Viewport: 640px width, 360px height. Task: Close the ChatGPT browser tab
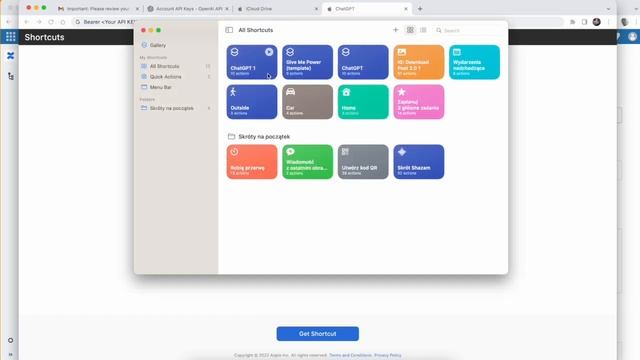tap(406, 9)
